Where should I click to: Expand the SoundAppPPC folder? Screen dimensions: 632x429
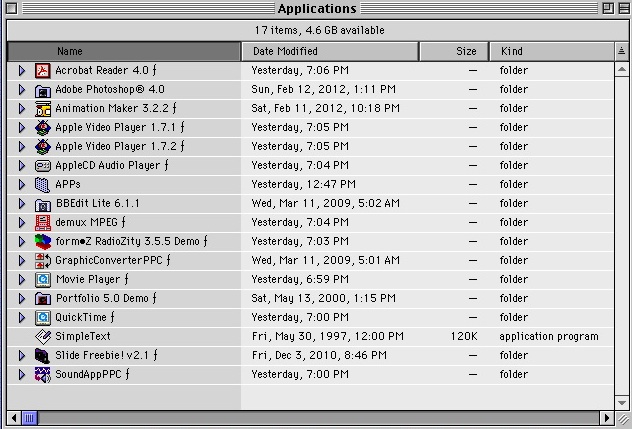pyautogui.click(x=22, y=375)
